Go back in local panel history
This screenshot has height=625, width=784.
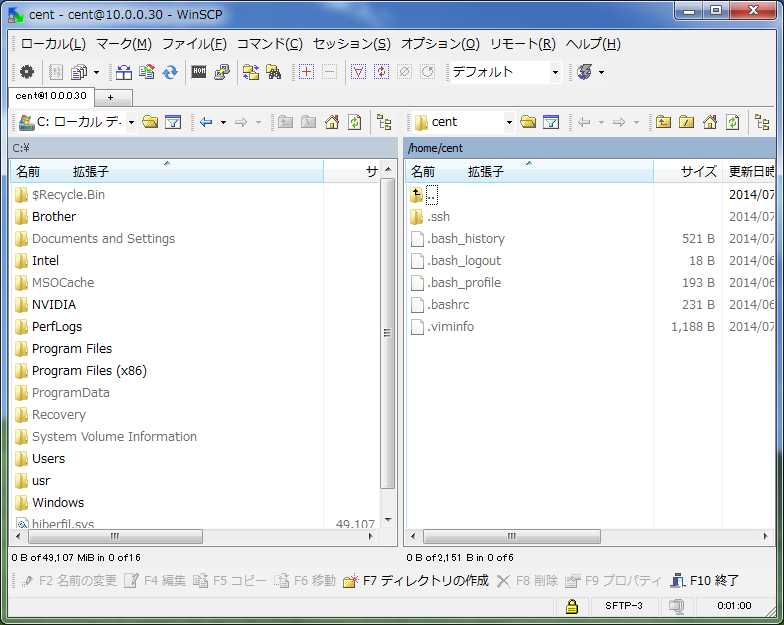pos(206,122)
